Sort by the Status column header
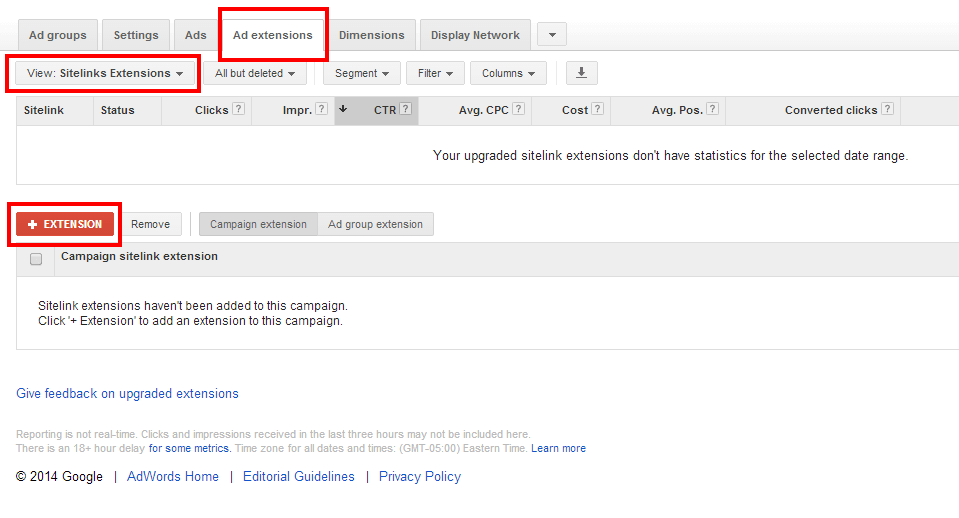Image resolution: width=959 pixels, height=518 pixels. point(117,110)
